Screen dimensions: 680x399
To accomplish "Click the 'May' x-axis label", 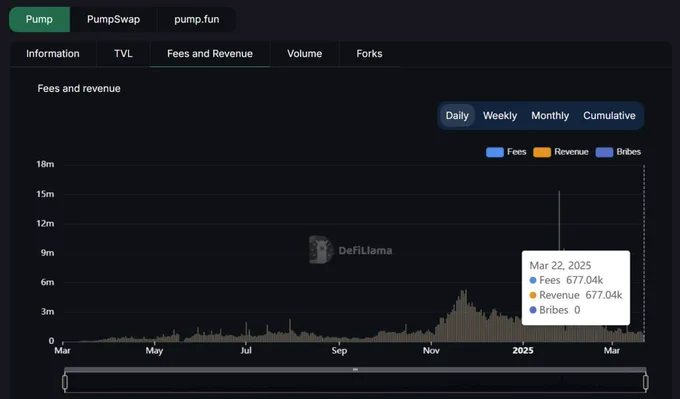I will click(154, 350).
